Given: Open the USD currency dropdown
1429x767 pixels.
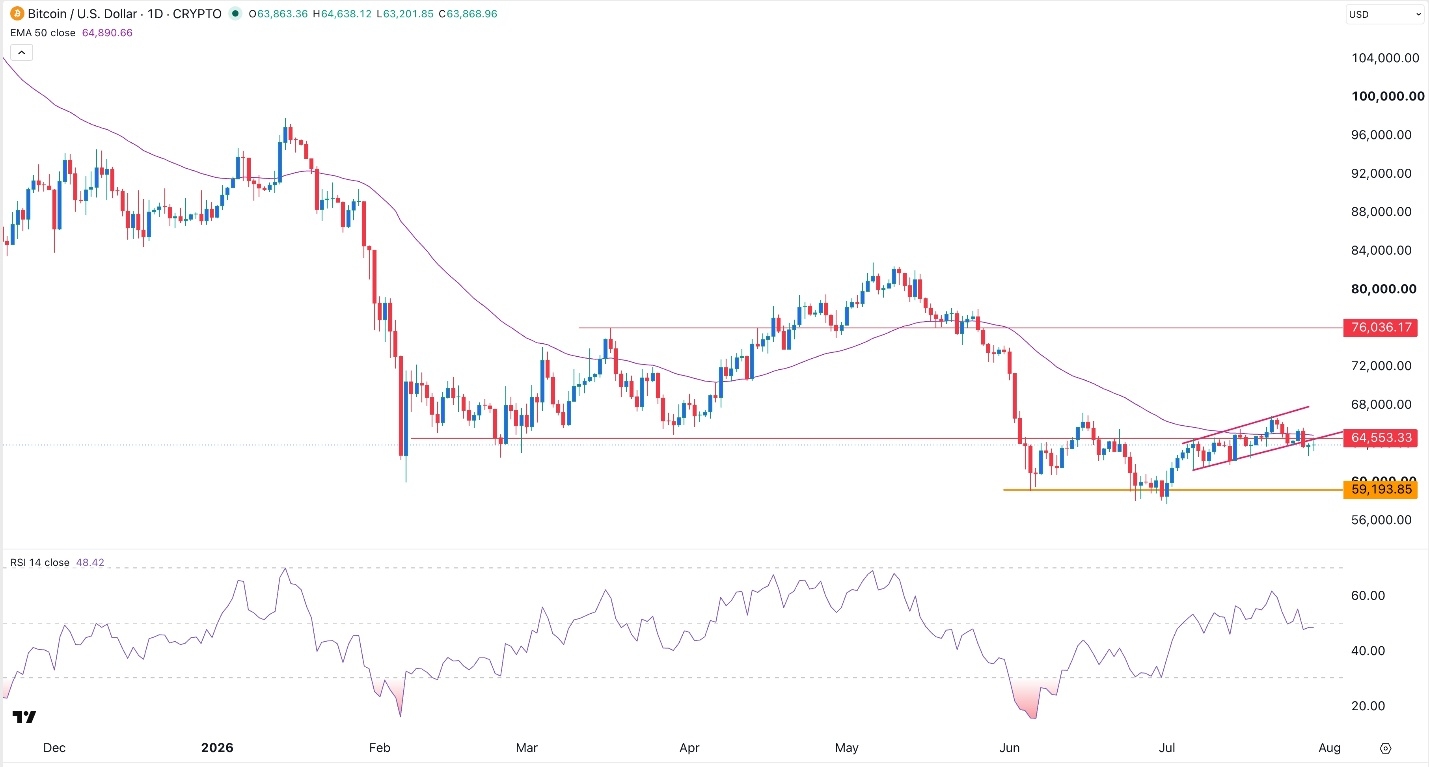Looking at the screenshot, I should tap(1385, 14).
